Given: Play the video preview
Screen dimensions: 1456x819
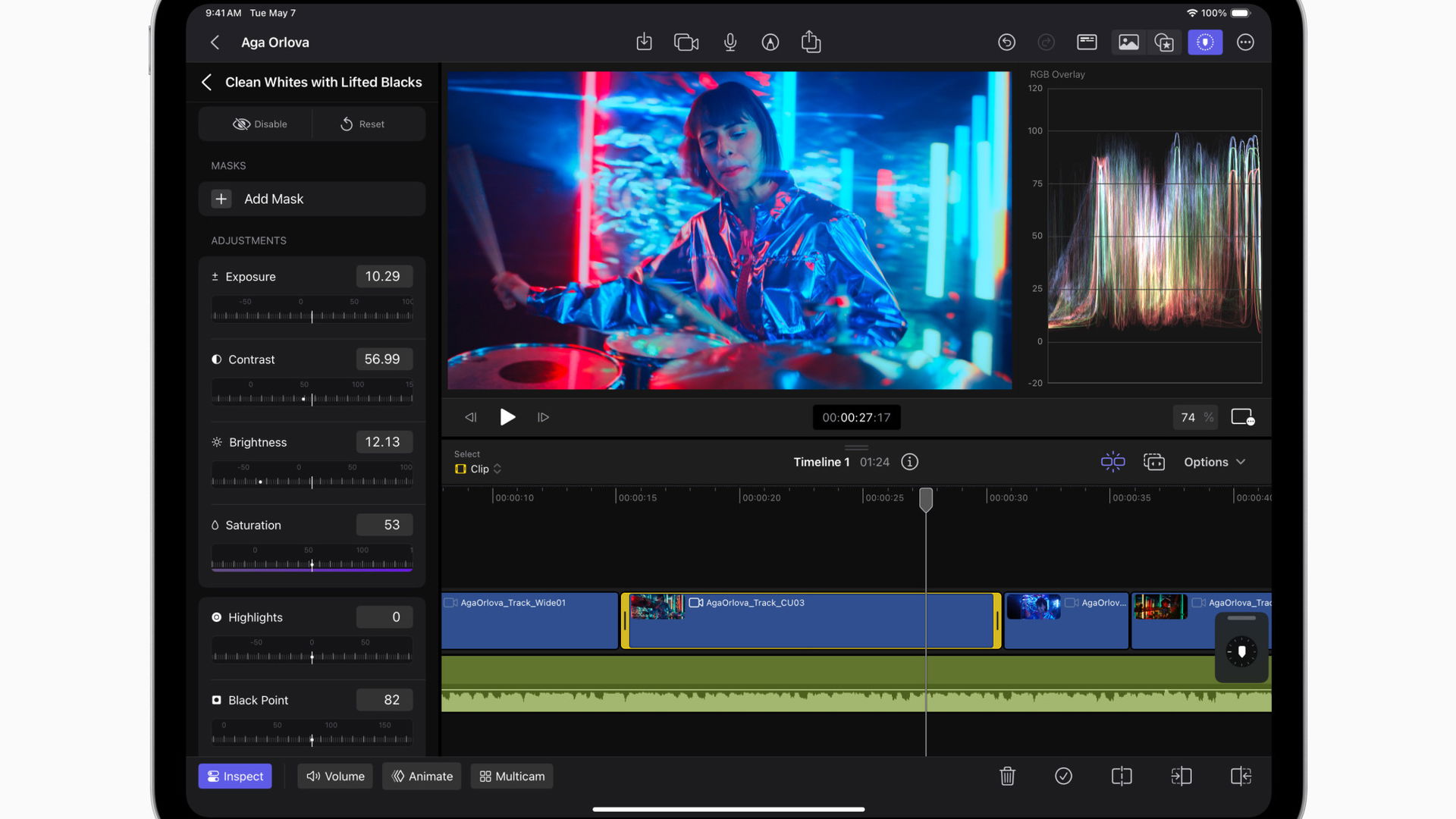Looking at the screenshot, I should coord(507,417).
